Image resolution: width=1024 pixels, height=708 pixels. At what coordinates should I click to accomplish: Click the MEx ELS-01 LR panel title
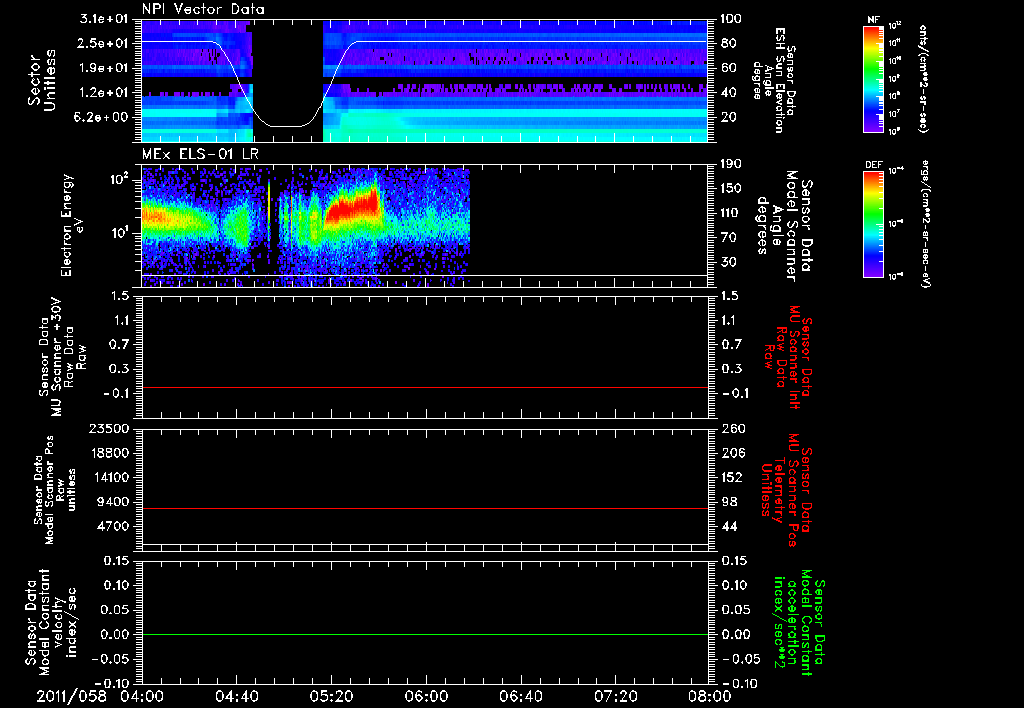[x=200, y=155]
